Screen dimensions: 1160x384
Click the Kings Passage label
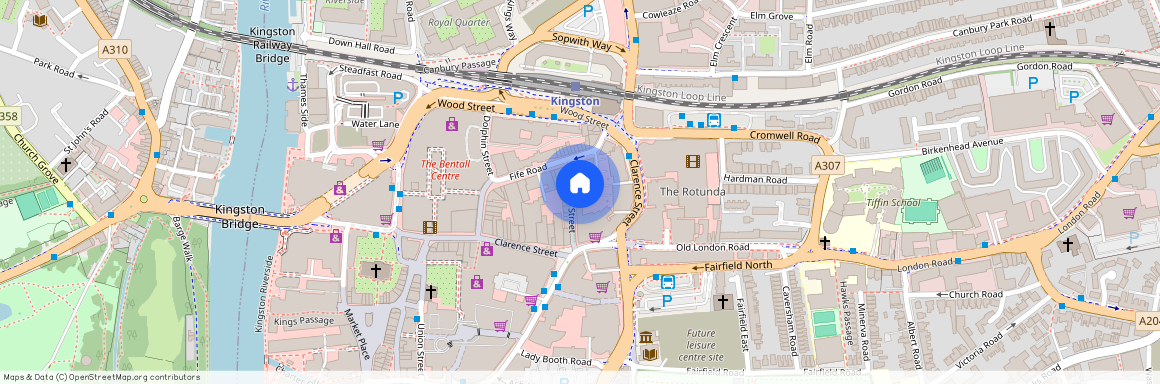(x=304, y=322)
